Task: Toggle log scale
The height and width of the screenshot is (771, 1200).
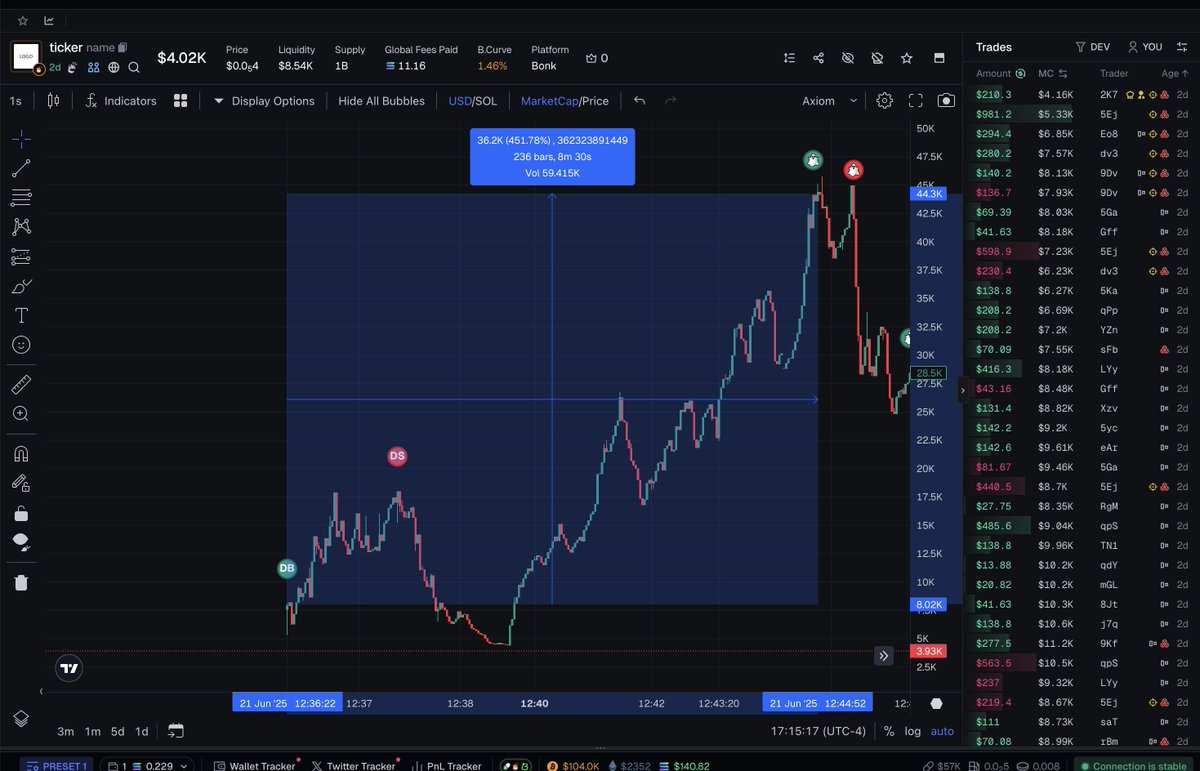Action: click(913, 731)
